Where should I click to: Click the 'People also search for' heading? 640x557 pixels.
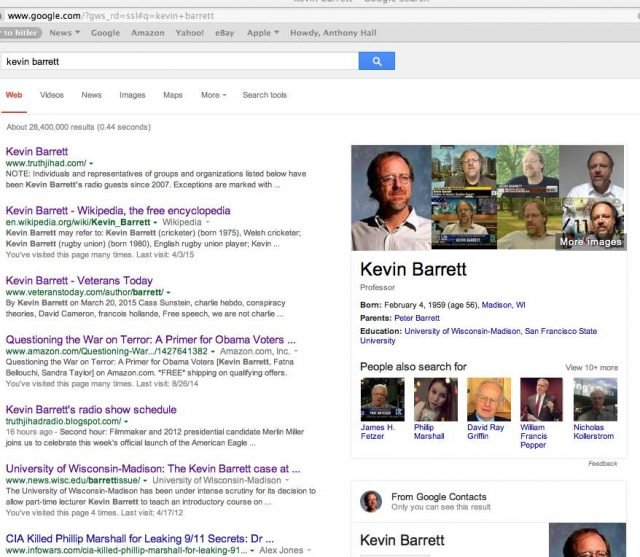[413, 367]
